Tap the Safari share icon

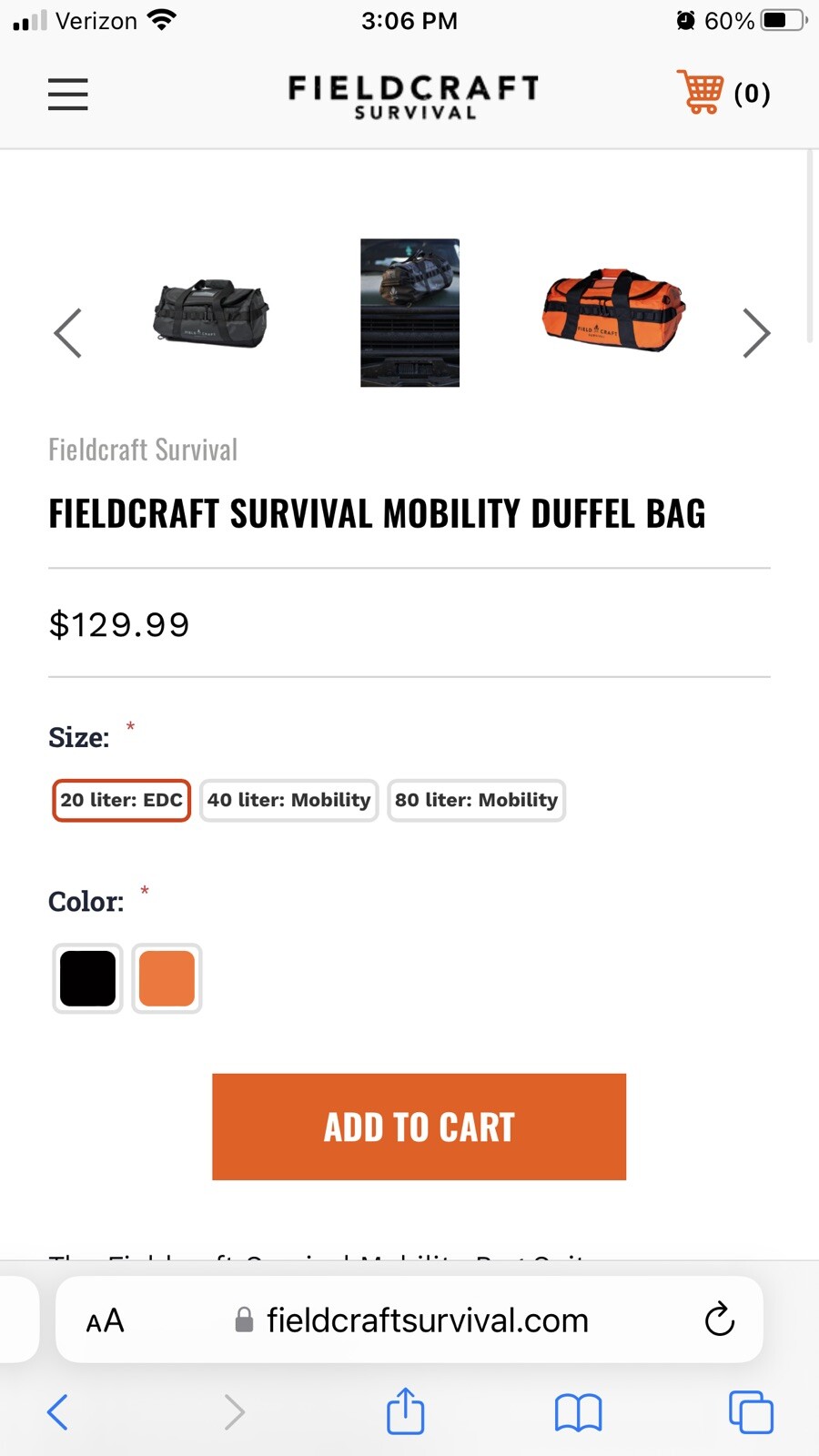tap(405, 1411)
